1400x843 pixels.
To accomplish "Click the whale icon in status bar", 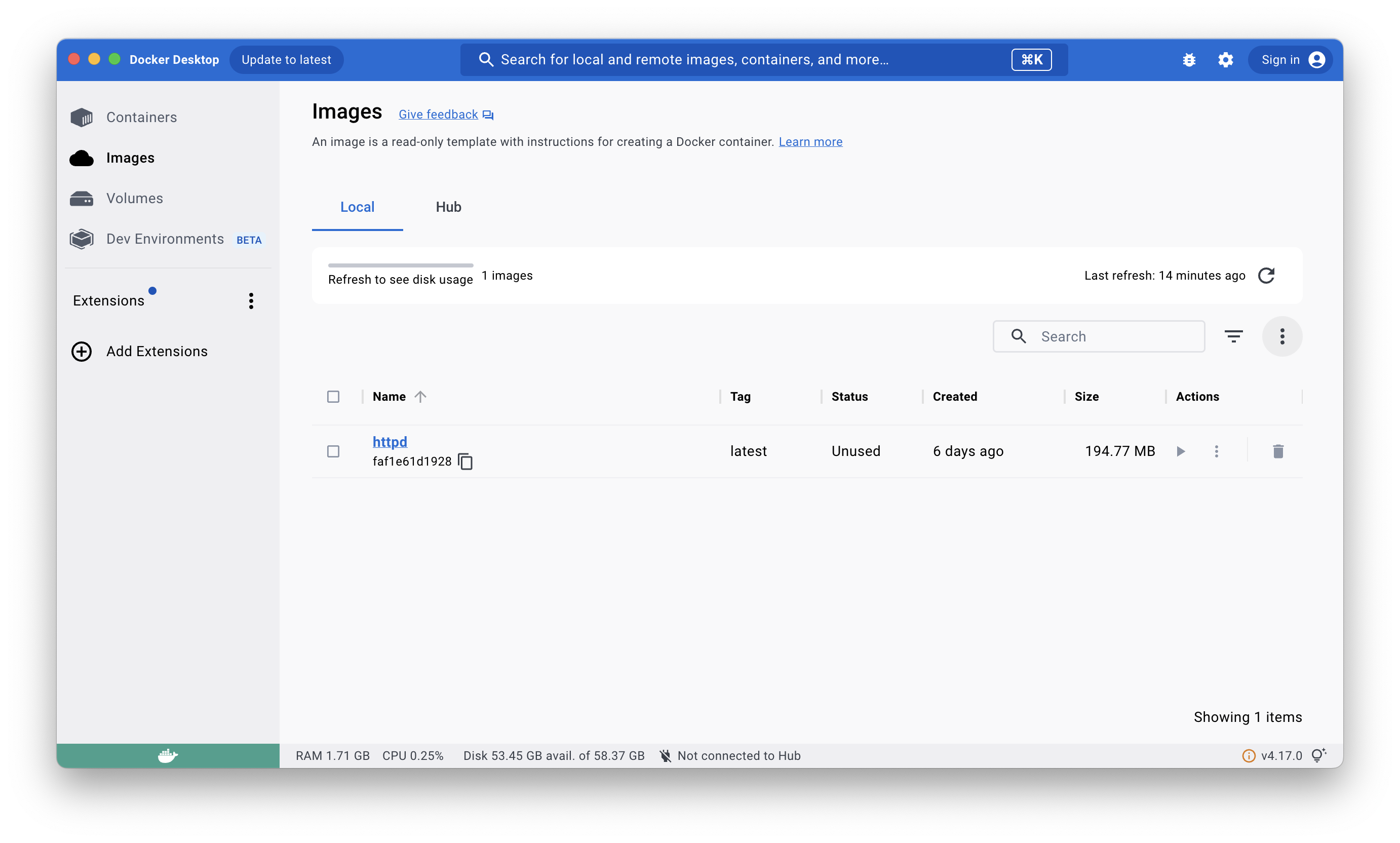I will pos(168,755).
